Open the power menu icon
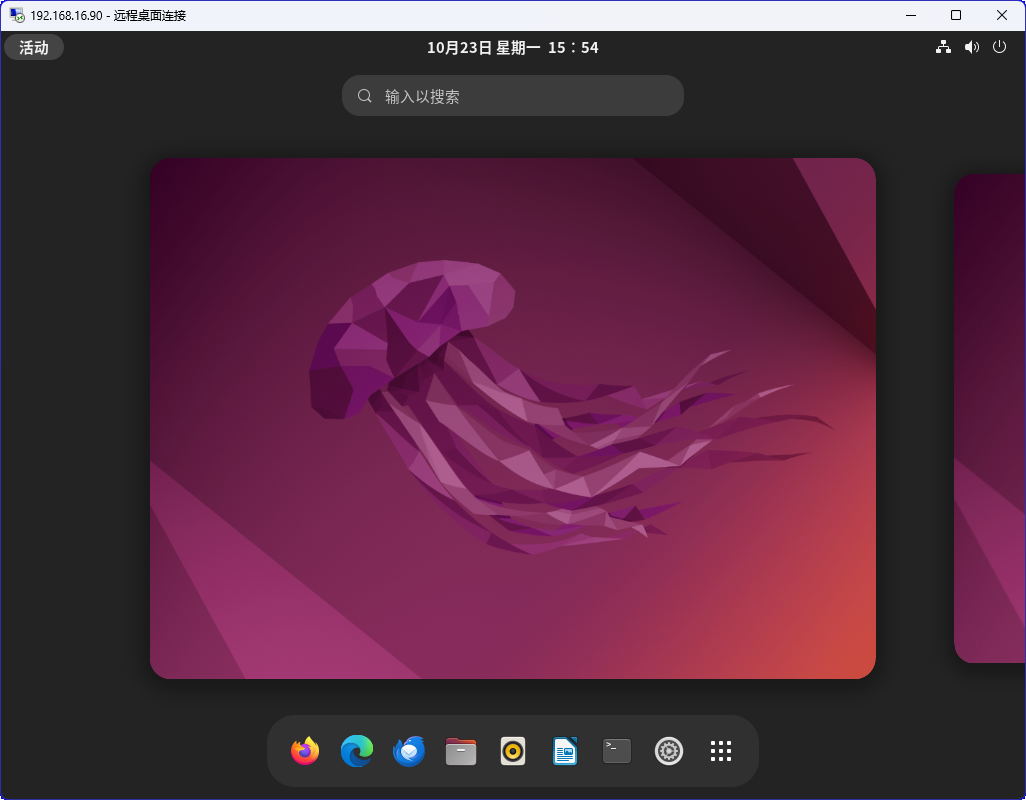 click(999, 47)
